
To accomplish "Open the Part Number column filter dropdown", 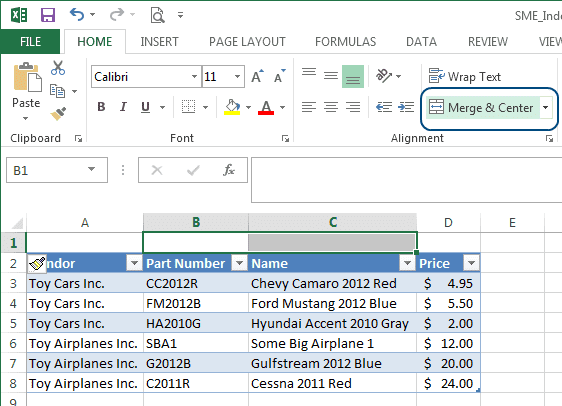I will point(239,263).
